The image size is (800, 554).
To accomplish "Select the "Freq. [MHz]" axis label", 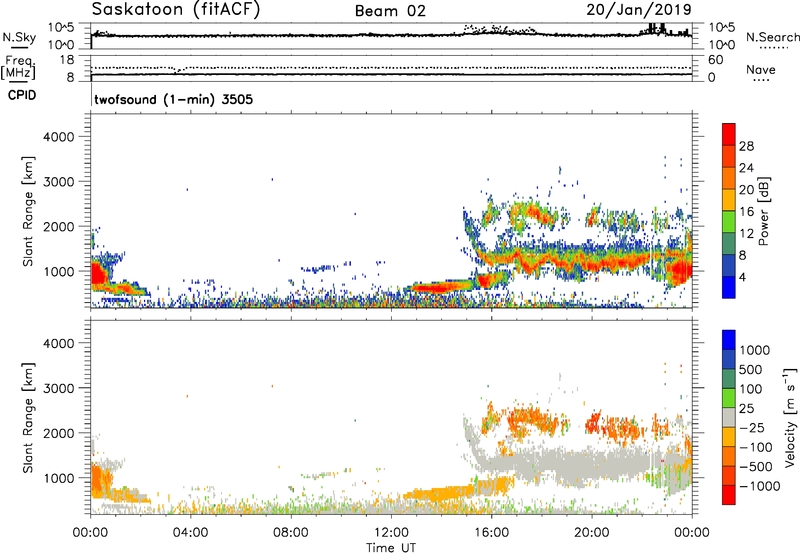I will (19, 67).
